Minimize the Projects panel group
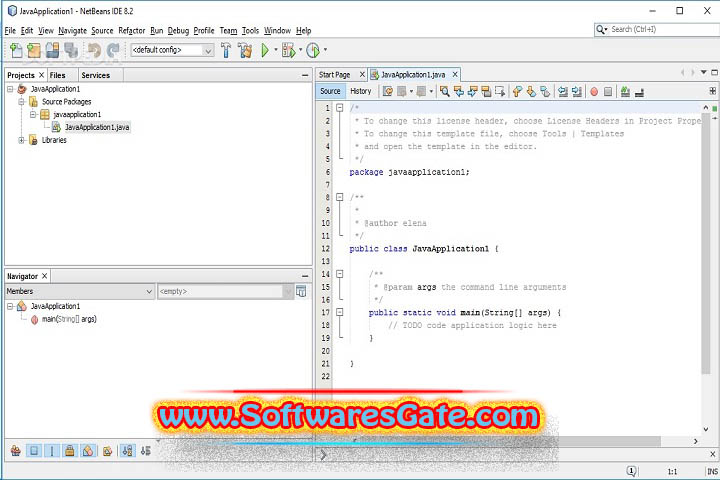Viewport: 720px width, 480px height. coord(305,75)
